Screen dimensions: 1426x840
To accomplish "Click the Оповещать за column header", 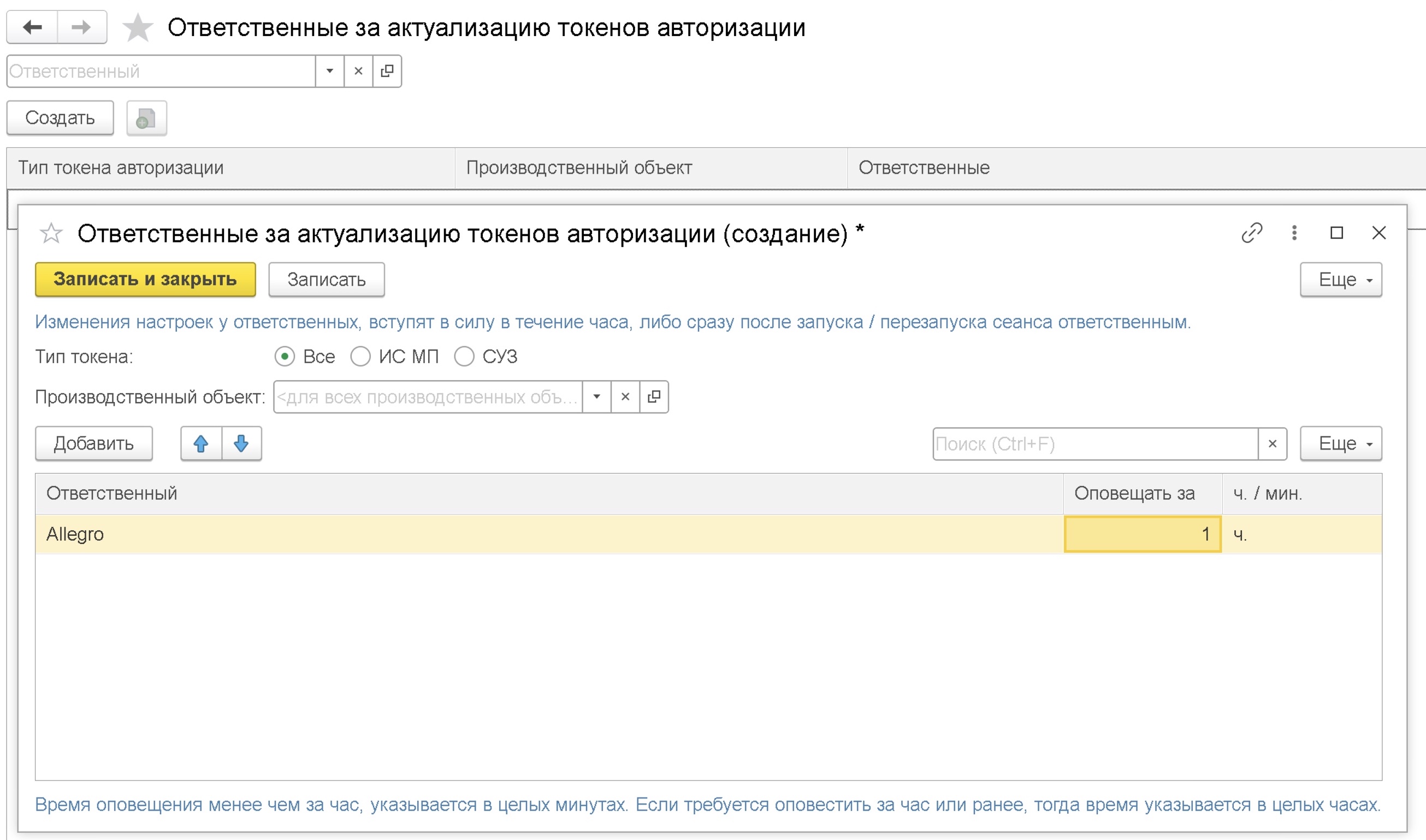I will (1143, 494).
